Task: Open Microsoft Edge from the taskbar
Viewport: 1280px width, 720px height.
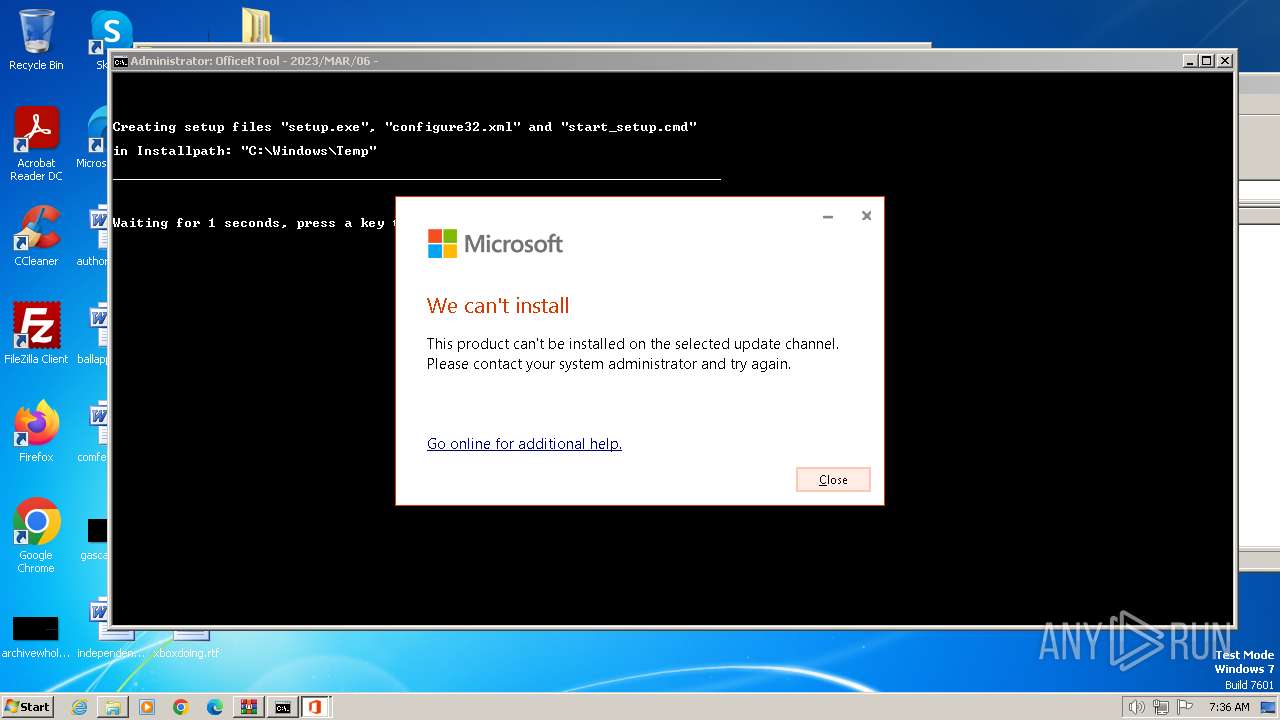Action: pos(215,707)
